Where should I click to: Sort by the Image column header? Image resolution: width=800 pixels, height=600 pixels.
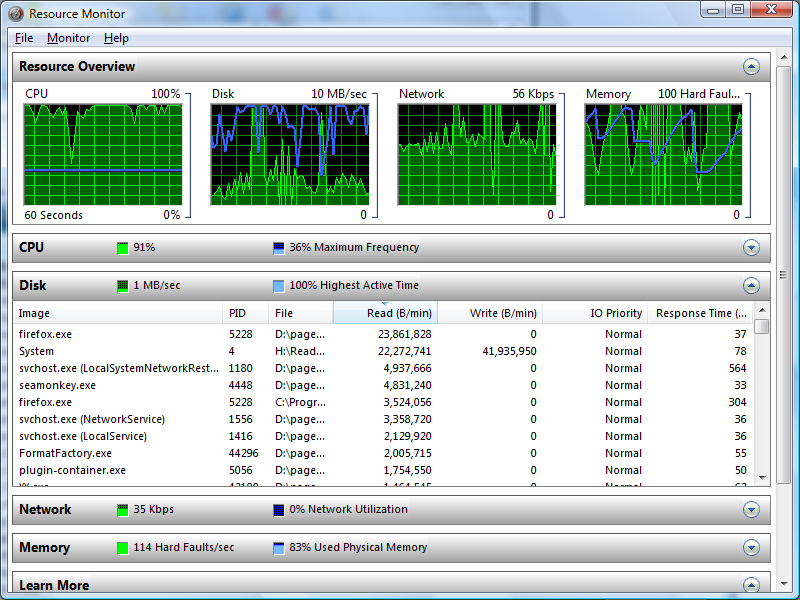(117, 313)
